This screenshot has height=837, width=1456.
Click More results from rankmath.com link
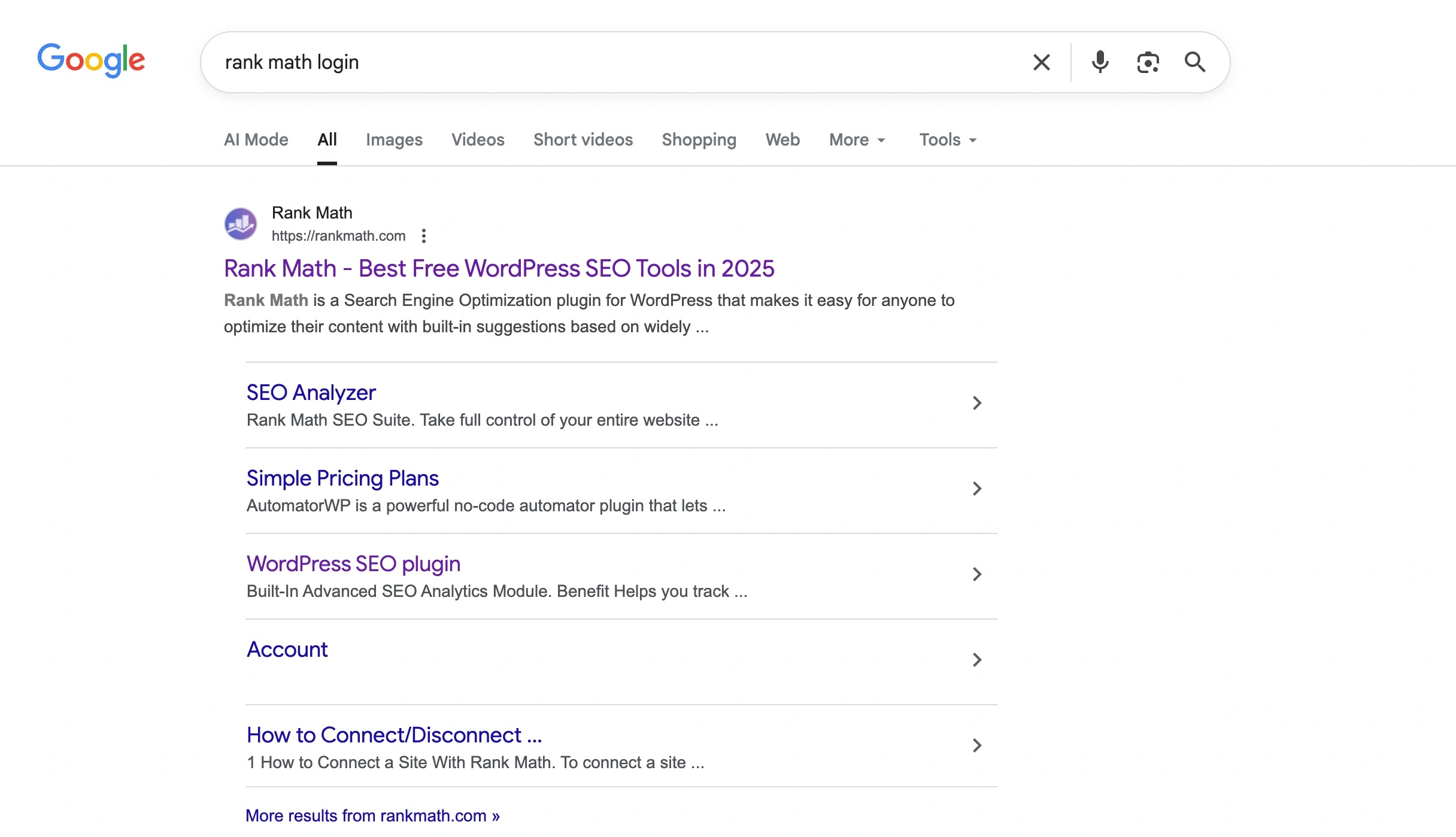[372, 816]
